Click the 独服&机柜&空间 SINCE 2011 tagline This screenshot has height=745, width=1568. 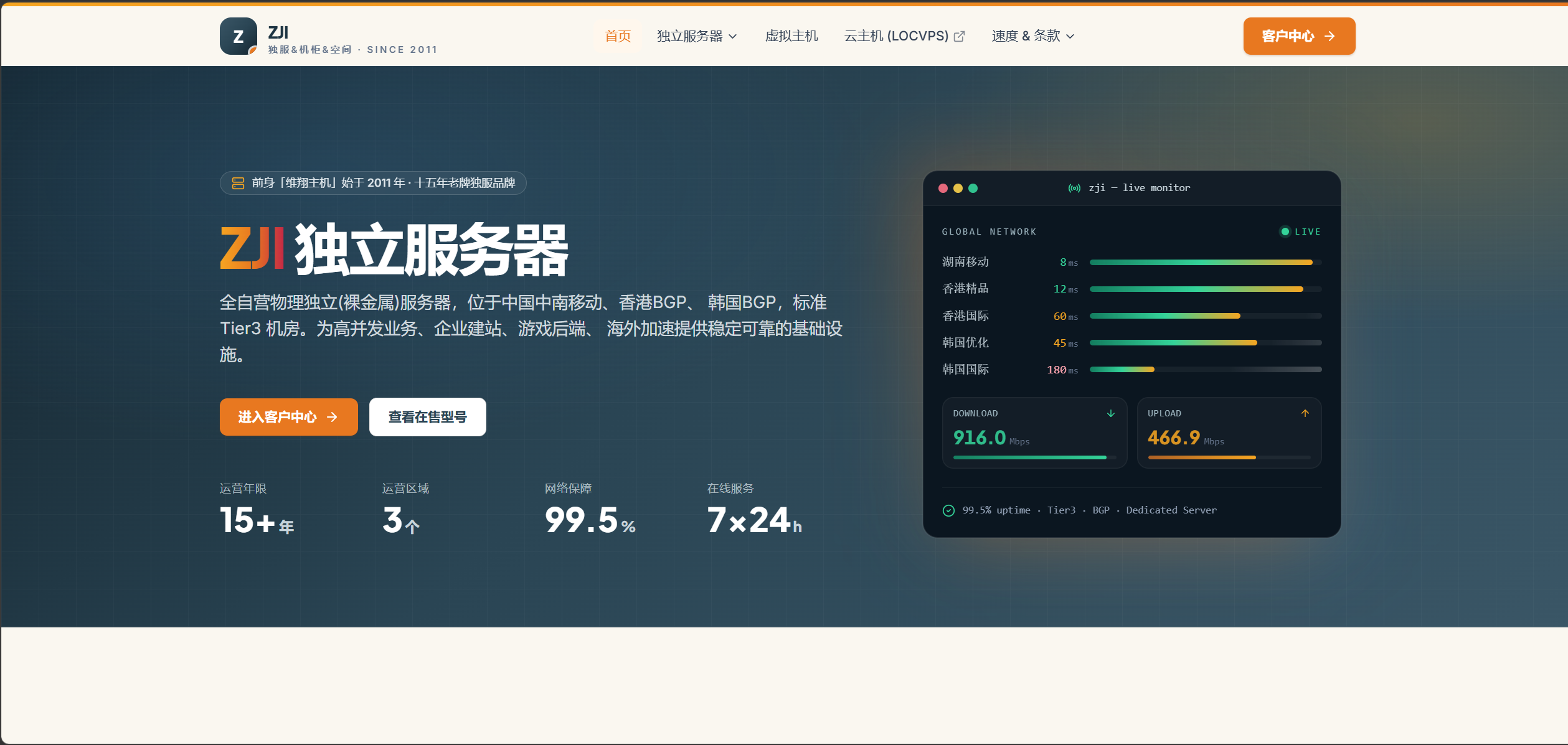[x=352, y=50]
